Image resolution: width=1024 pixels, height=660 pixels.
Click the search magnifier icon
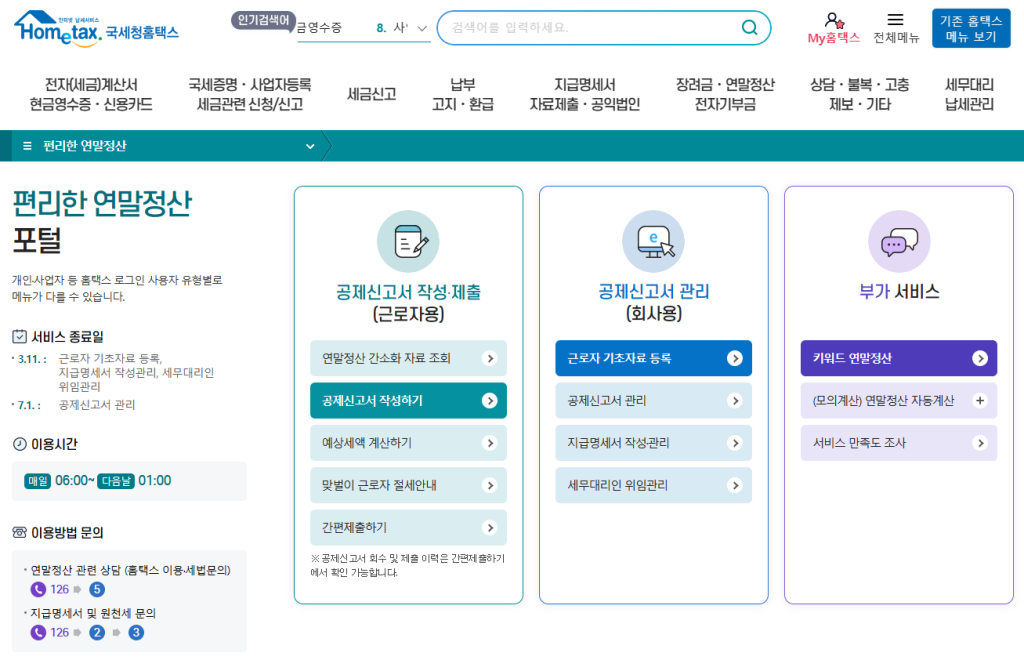749,28
